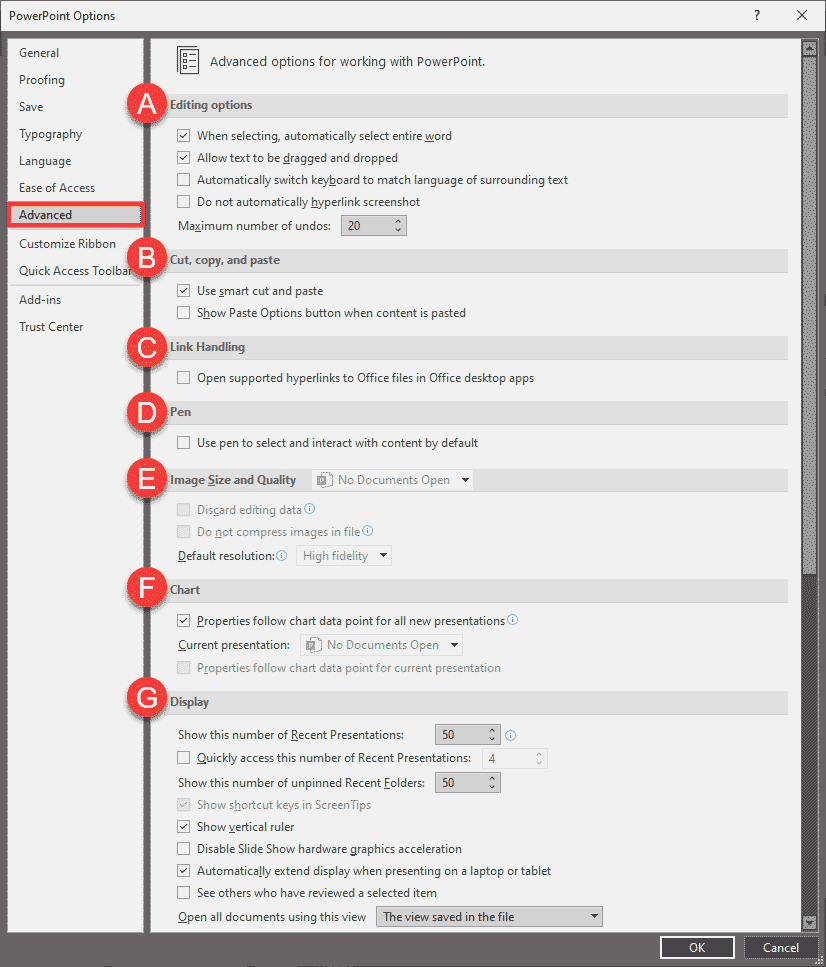
Task: Increase Maximum number of undos with up arrow
Action: (x=397, y=221)
